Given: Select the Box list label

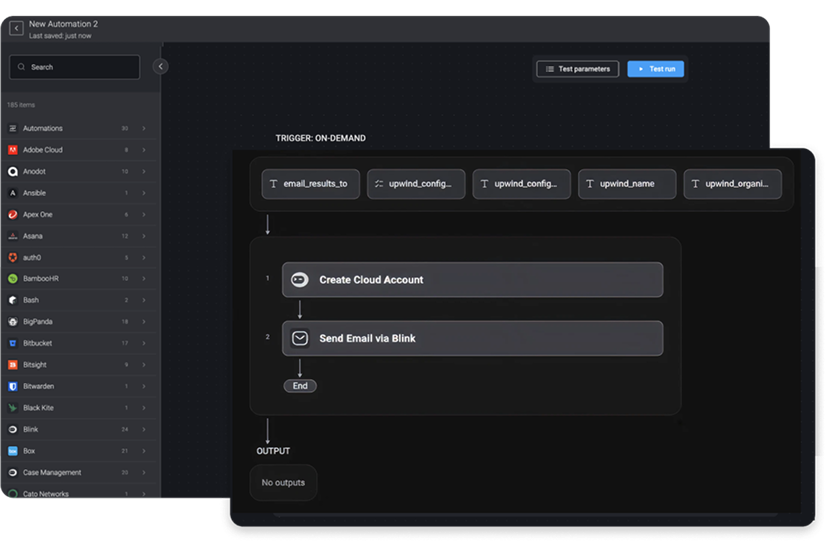Looking at the screenshot, I should [x=29, y=451].
